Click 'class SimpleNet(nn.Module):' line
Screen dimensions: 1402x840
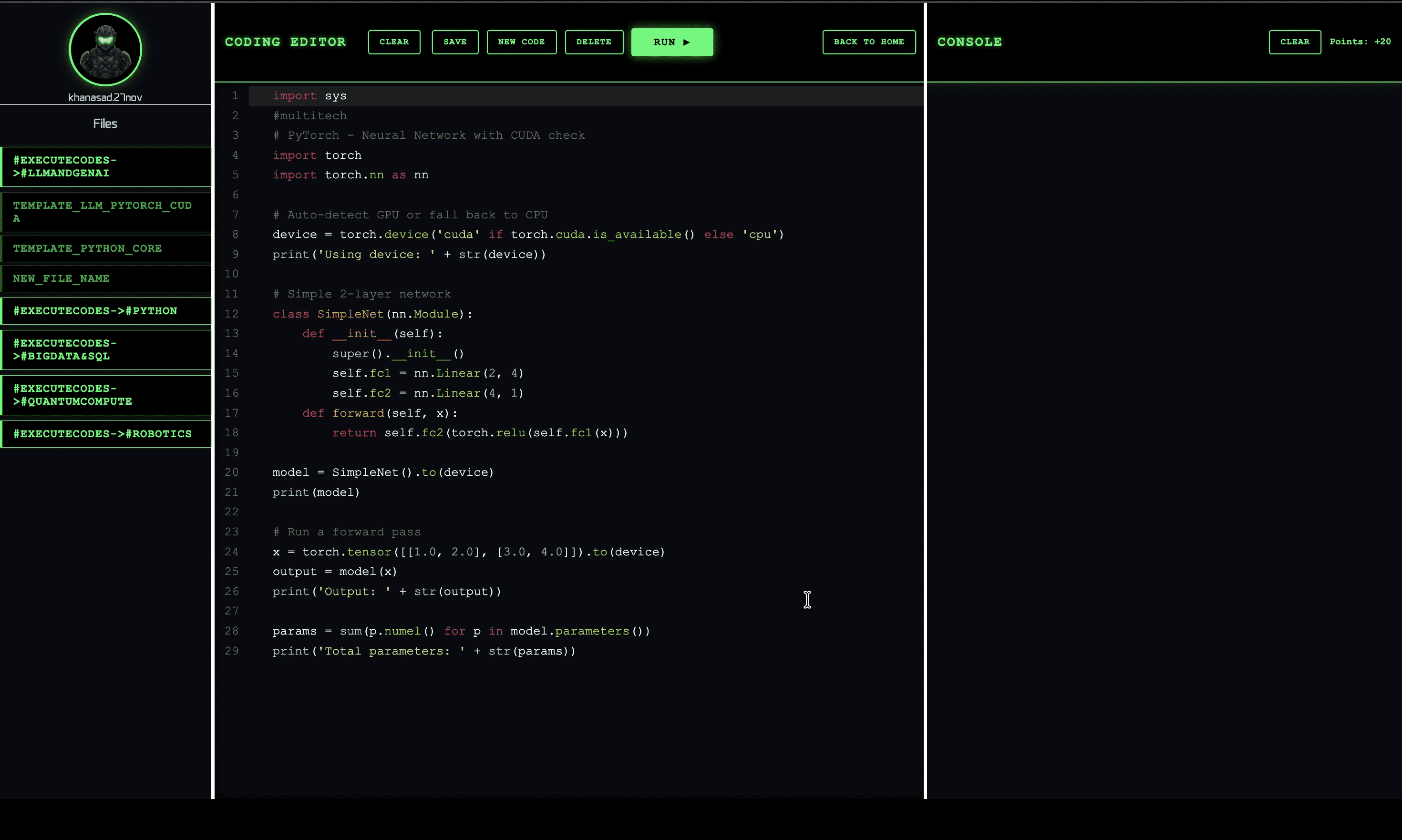click(372, 314)
